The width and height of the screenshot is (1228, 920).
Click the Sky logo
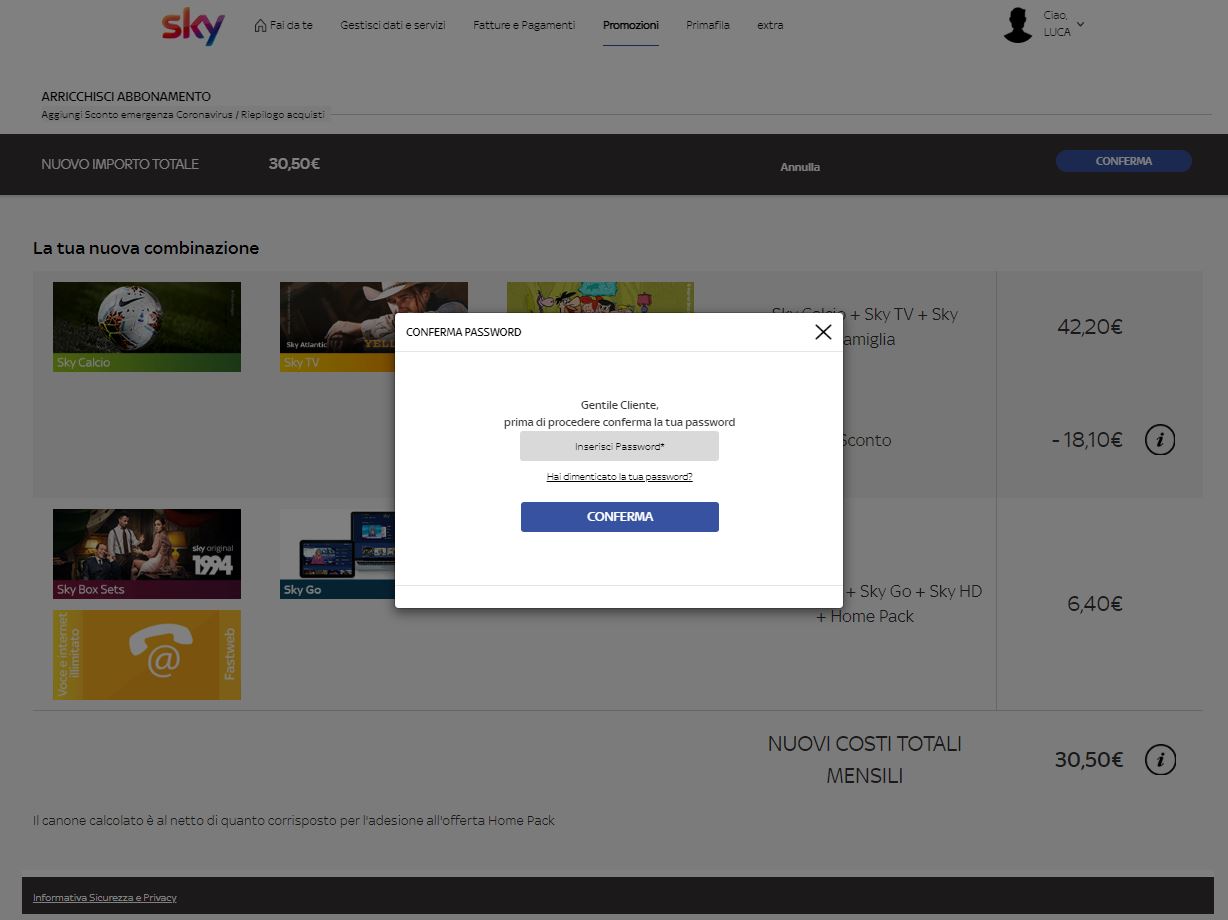pyautogui.click(x=193, y=27)
